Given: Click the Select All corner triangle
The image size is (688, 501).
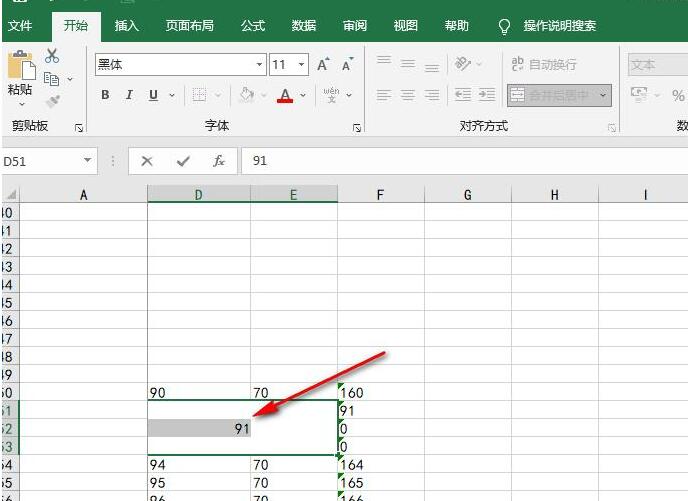Looking at the screenshot, I should [11, 194].
